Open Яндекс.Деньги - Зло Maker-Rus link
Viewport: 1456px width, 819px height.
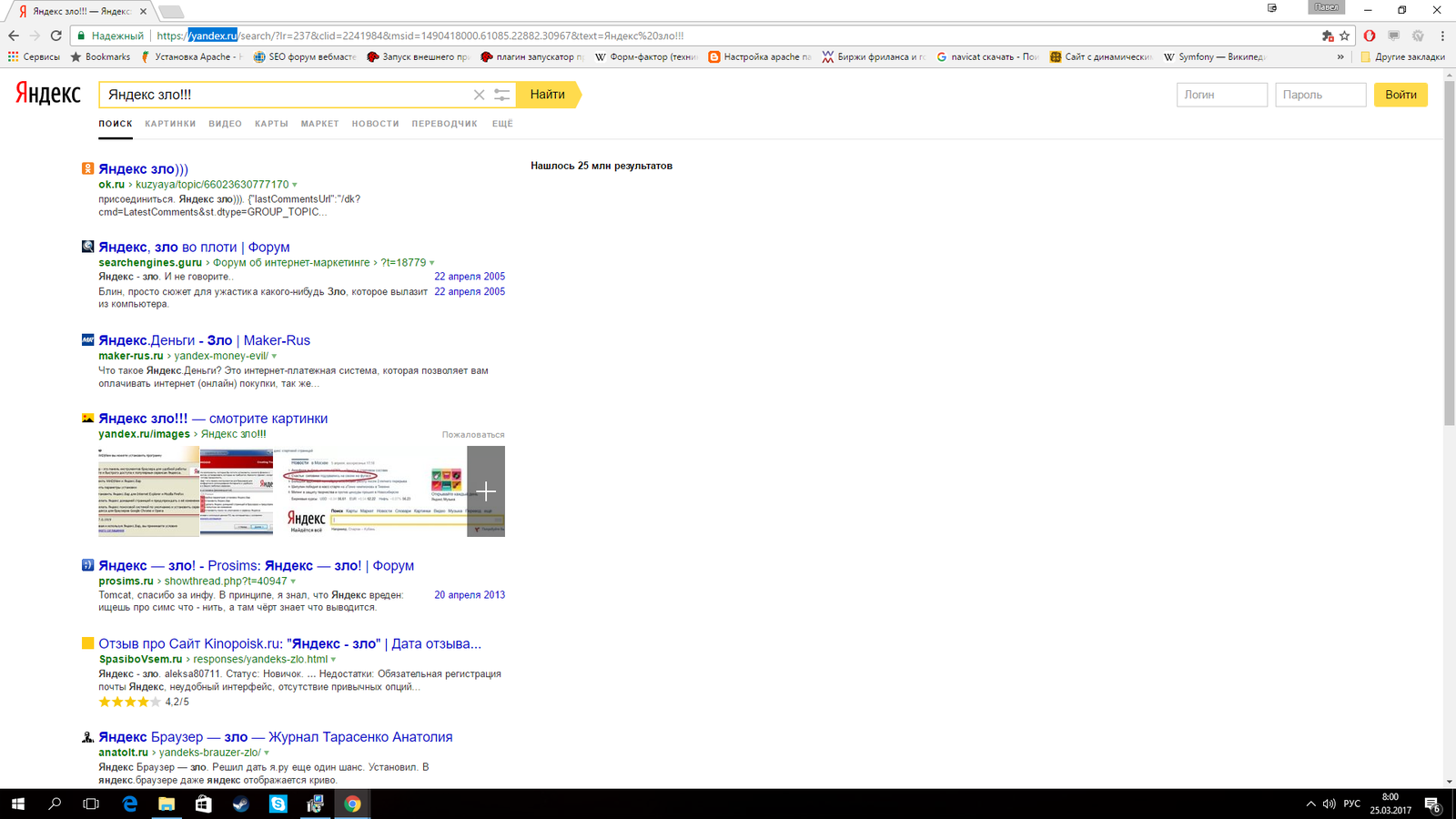[x=204, y=340]
